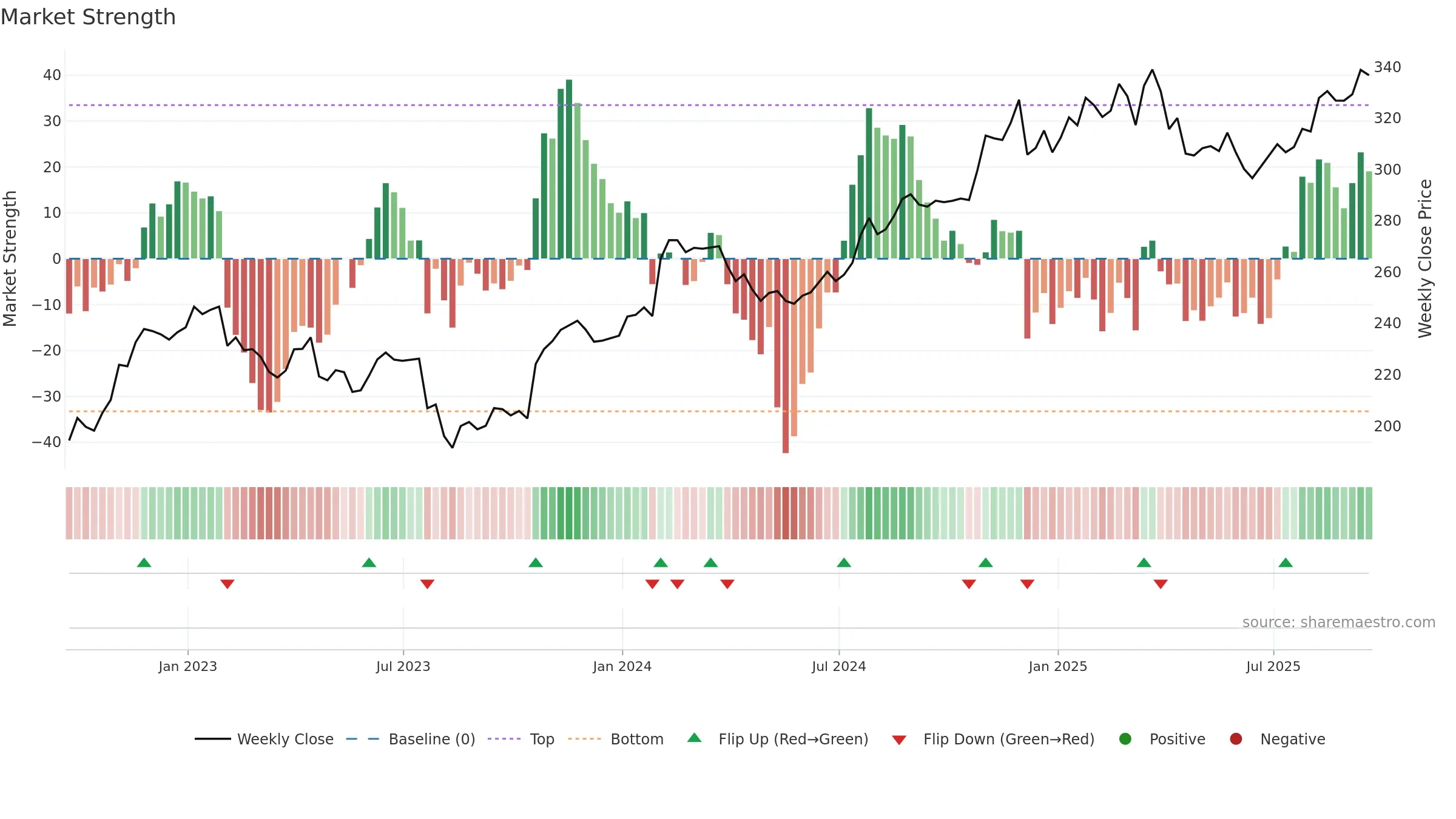This screenshot has width=1456, height=819.
Task: Click the green triangle icon in legend
Action: pos(695,738)
